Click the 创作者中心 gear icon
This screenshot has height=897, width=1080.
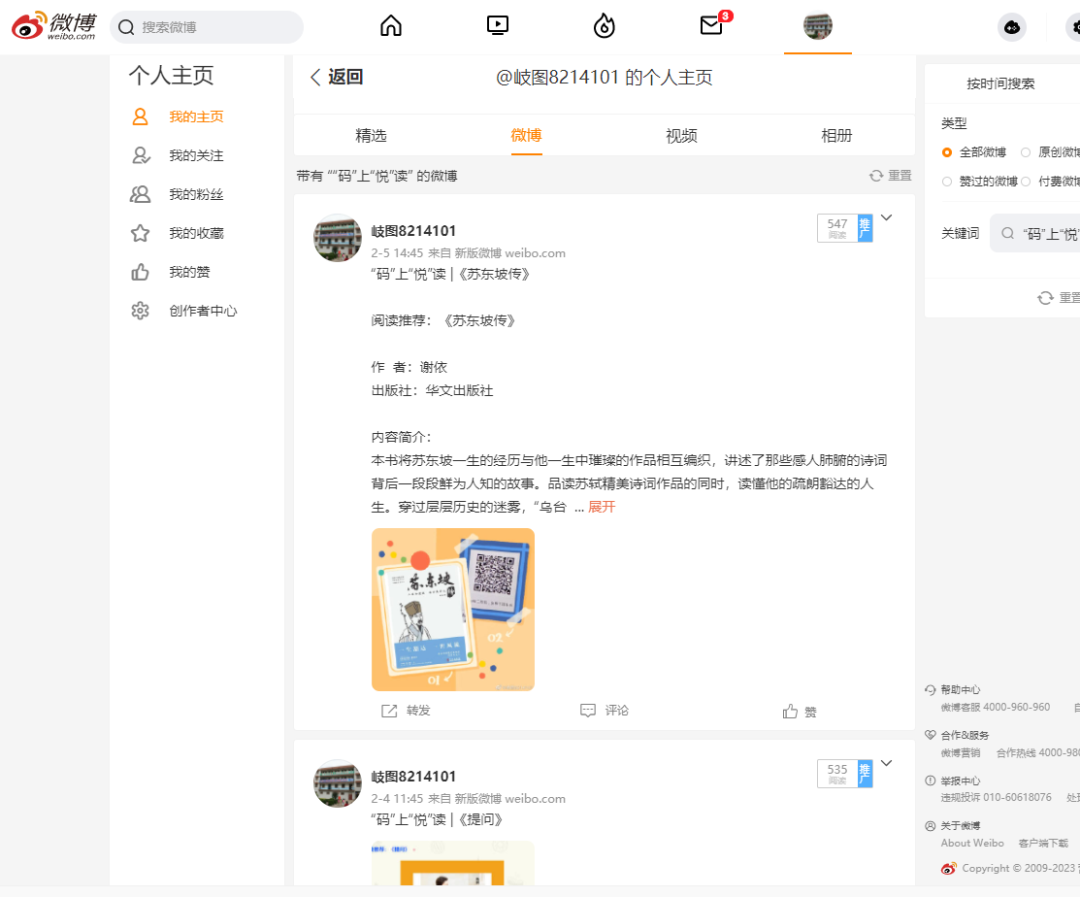[x=140, y=311]
